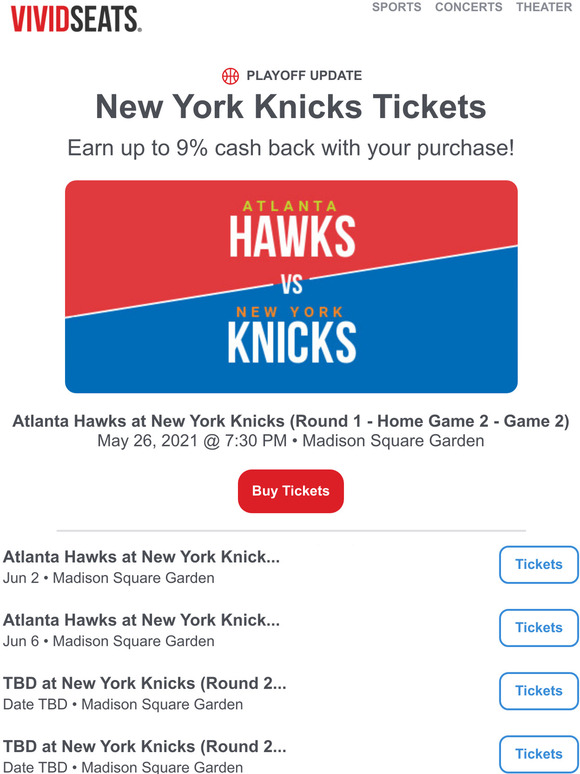
Task: Click the Buy Tickets red button
Action: pyautogui.click(x=291, y=491)
